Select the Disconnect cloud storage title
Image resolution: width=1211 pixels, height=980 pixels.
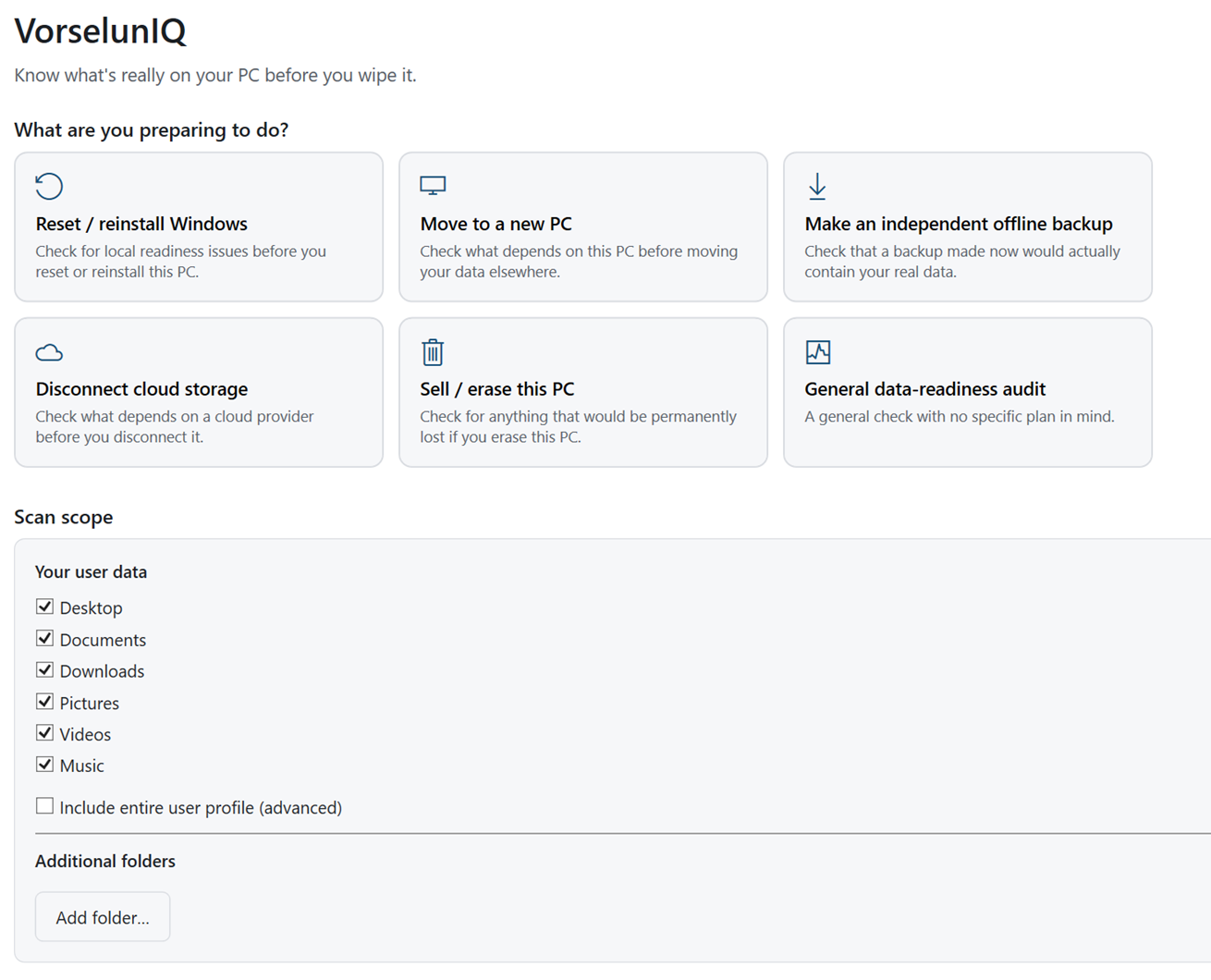(141, 389)
